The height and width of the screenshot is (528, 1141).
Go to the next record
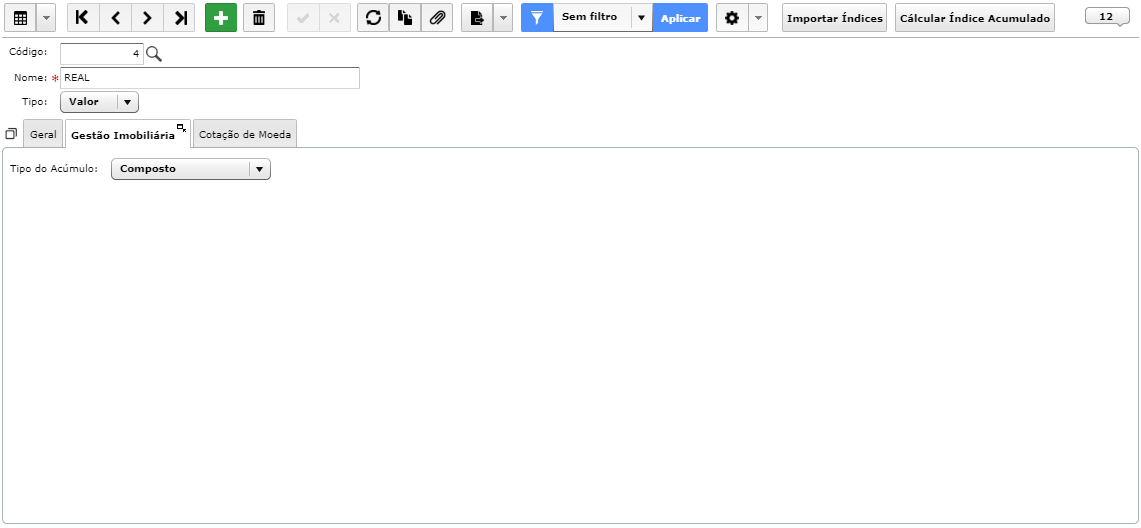click(x=147, y=18)
